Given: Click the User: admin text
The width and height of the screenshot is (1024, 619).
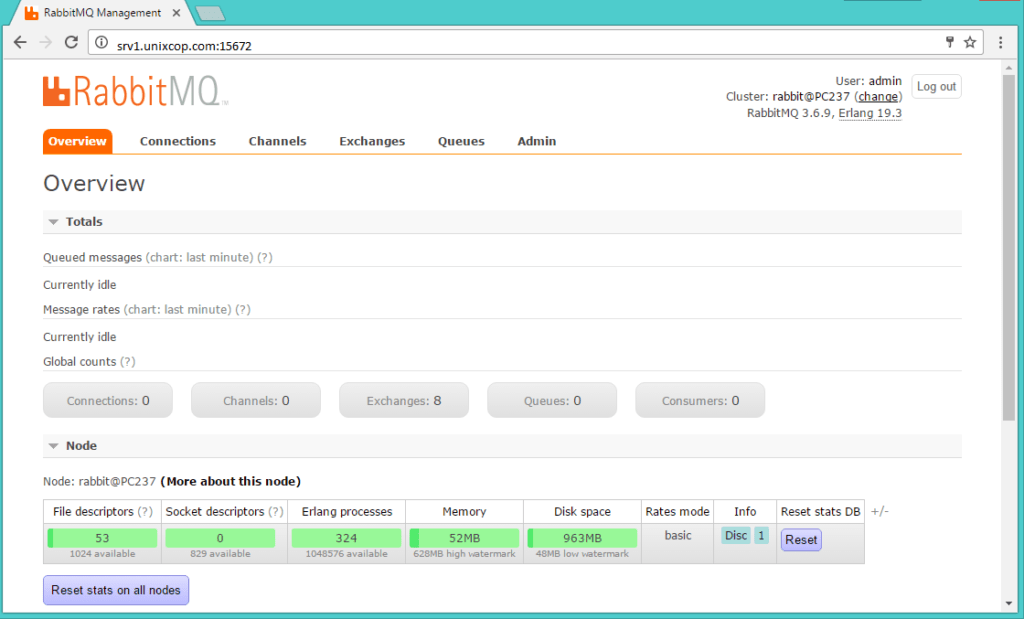Looking at the screenshot, I should (869, 81).
